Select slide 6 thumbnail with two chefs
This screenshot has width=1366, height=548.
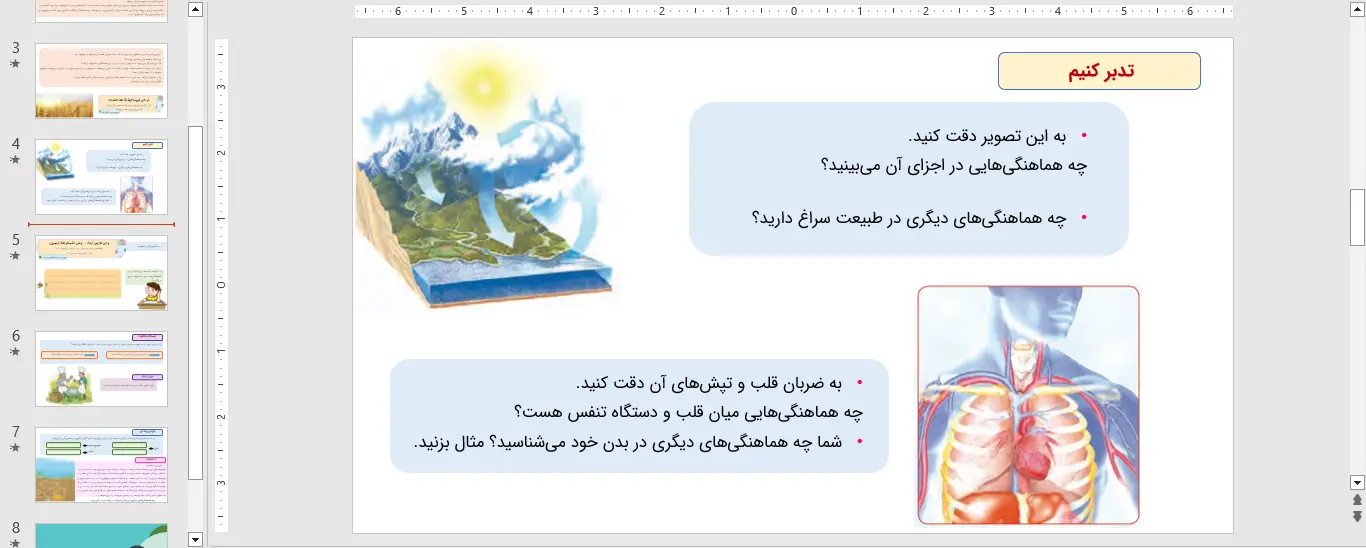[x=101, y=369]
